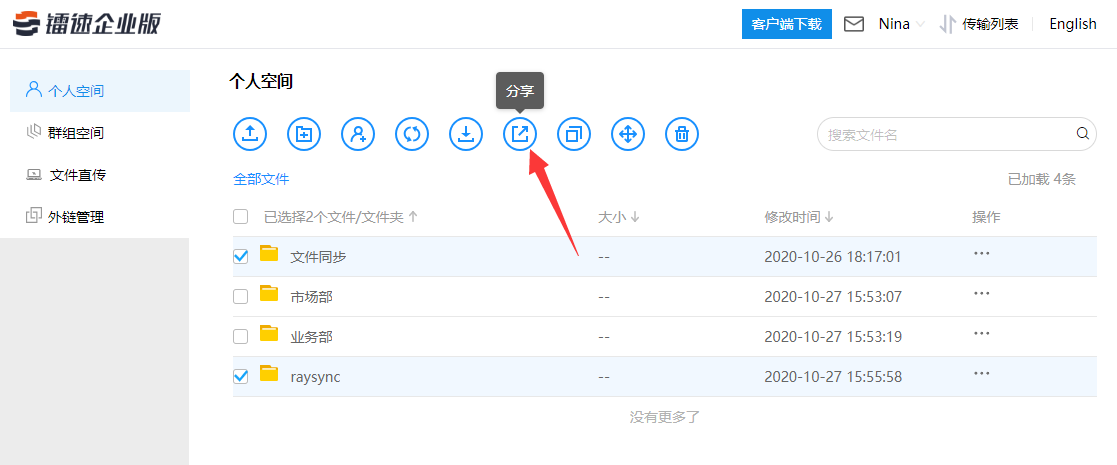Toggle the select-all checkbox in header
This screenshot has height=465, width=1117.
pos(241,217)
